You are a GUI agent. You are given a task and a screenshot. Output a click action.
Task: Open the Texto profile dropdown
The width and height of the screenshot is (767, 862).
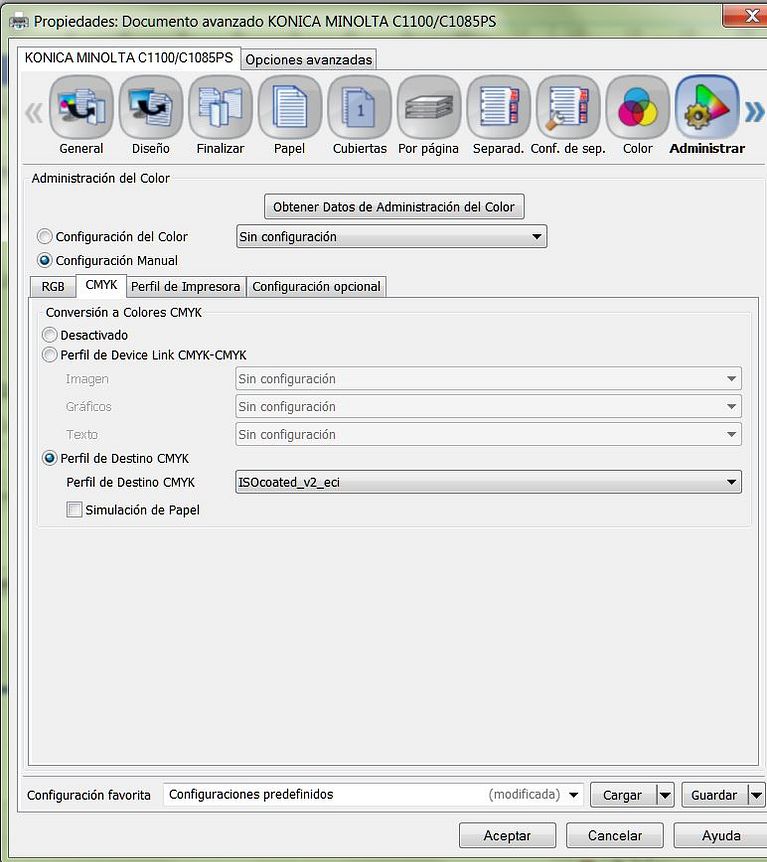click(x=488, y=434)
